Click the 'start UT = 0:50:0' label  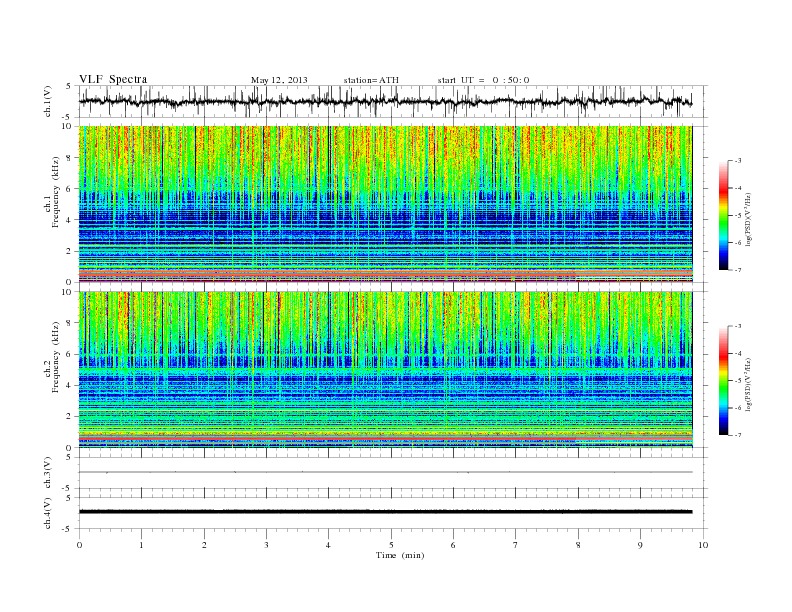click(483, 80)
